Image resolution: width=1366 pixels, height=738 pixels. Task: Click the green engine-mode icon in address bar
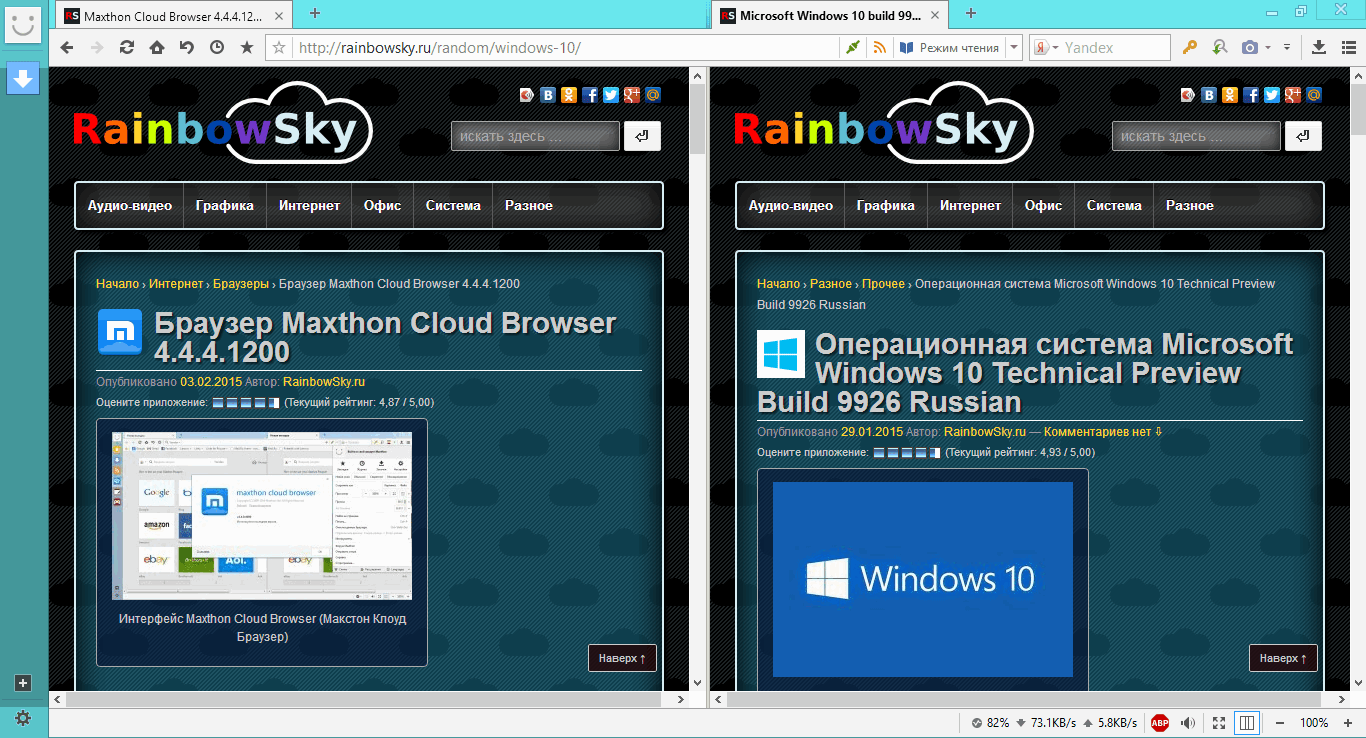tap(852, 47)
